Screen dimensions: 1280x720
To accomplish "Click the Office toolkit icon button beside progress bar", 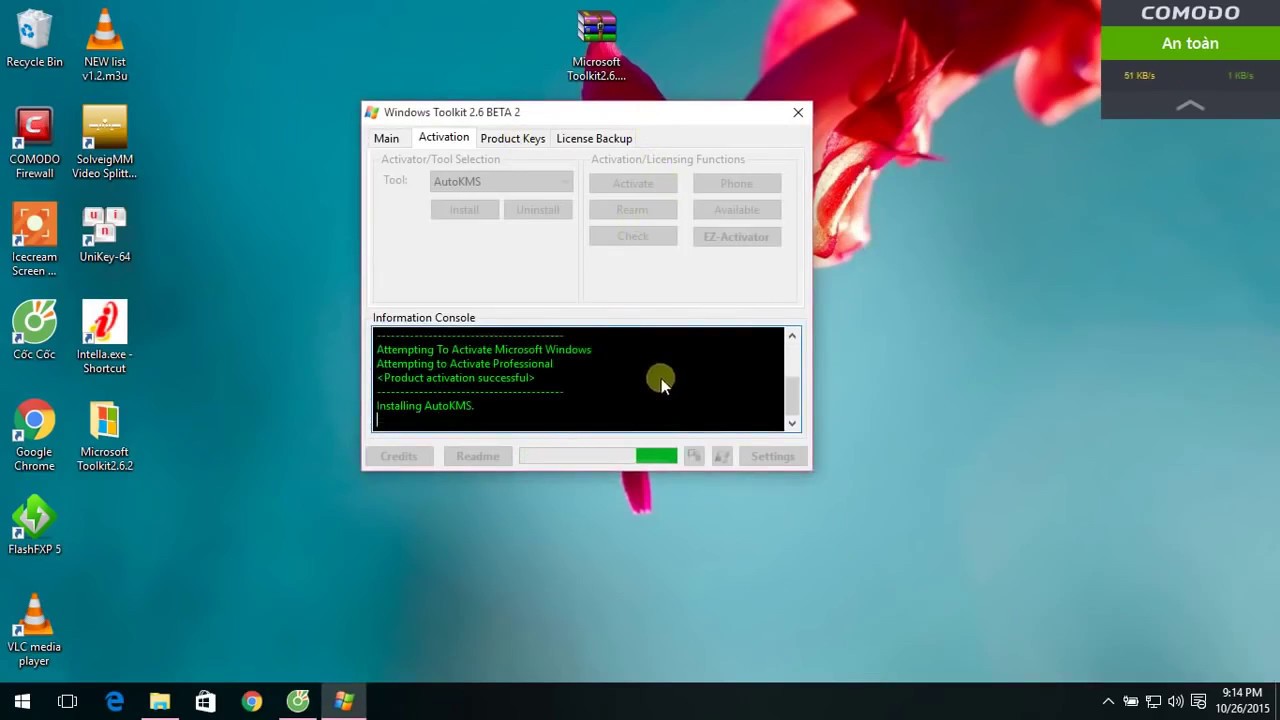I will click(x=694, y=456).
